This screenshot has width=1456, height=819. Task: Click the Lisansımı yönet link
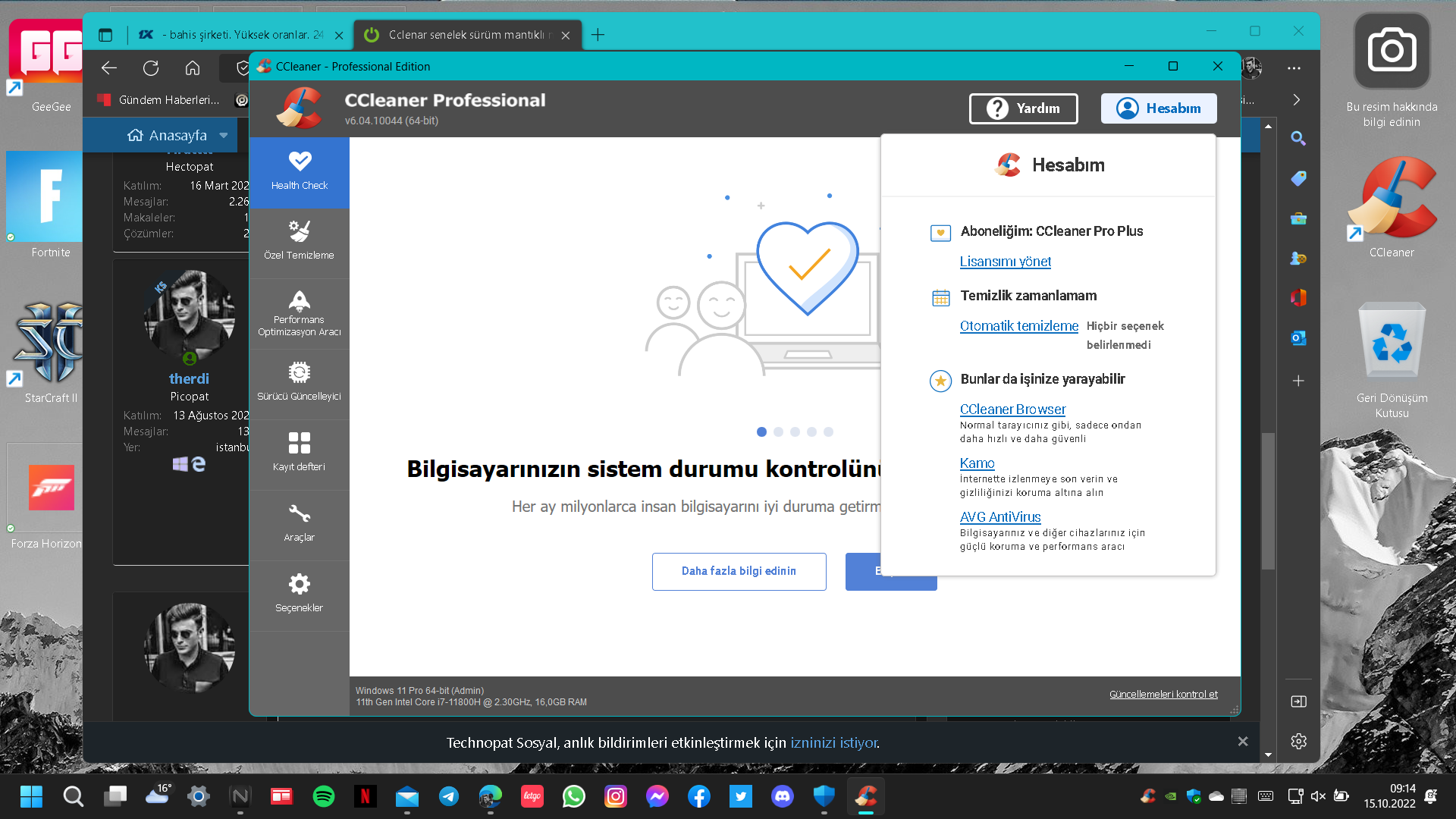point(1005,262)
